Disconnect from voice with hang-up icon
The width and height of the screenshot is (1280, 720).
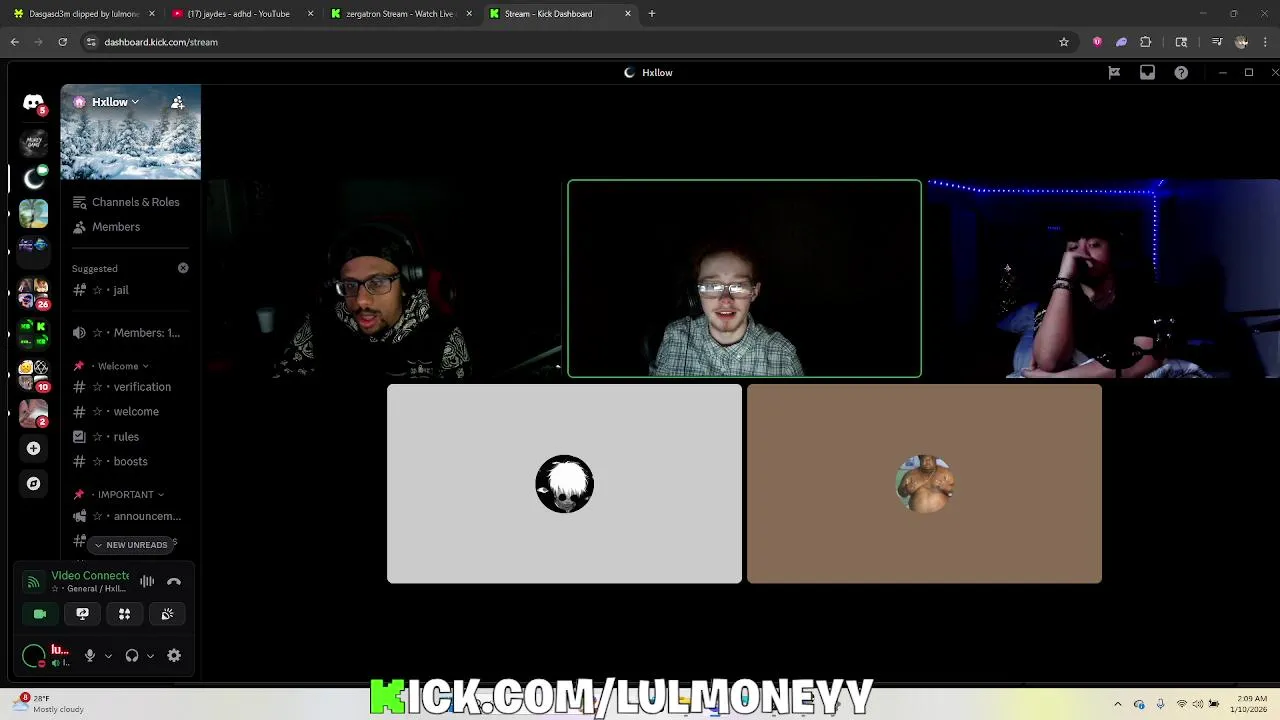click(x=174, y=581)
